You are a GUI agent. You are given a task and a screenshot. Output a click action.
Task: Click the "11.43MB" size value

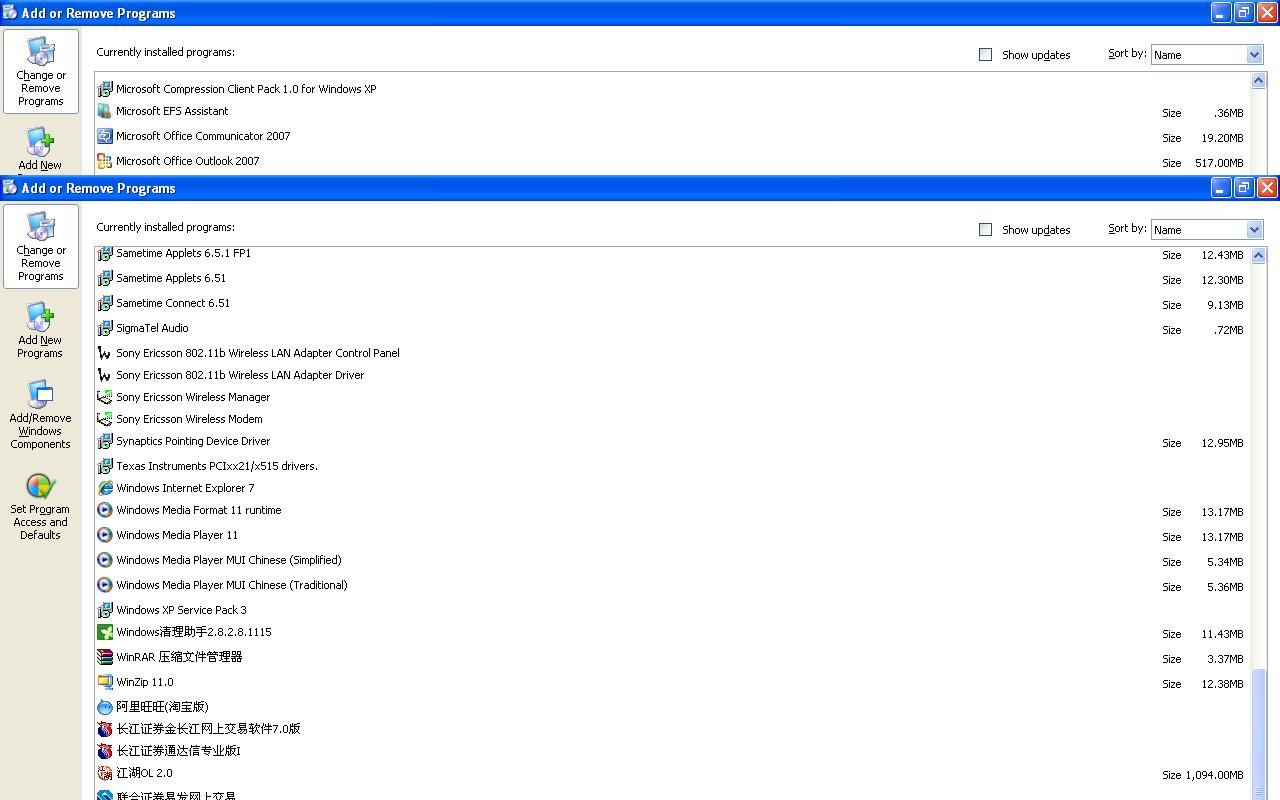[1222, 634]
